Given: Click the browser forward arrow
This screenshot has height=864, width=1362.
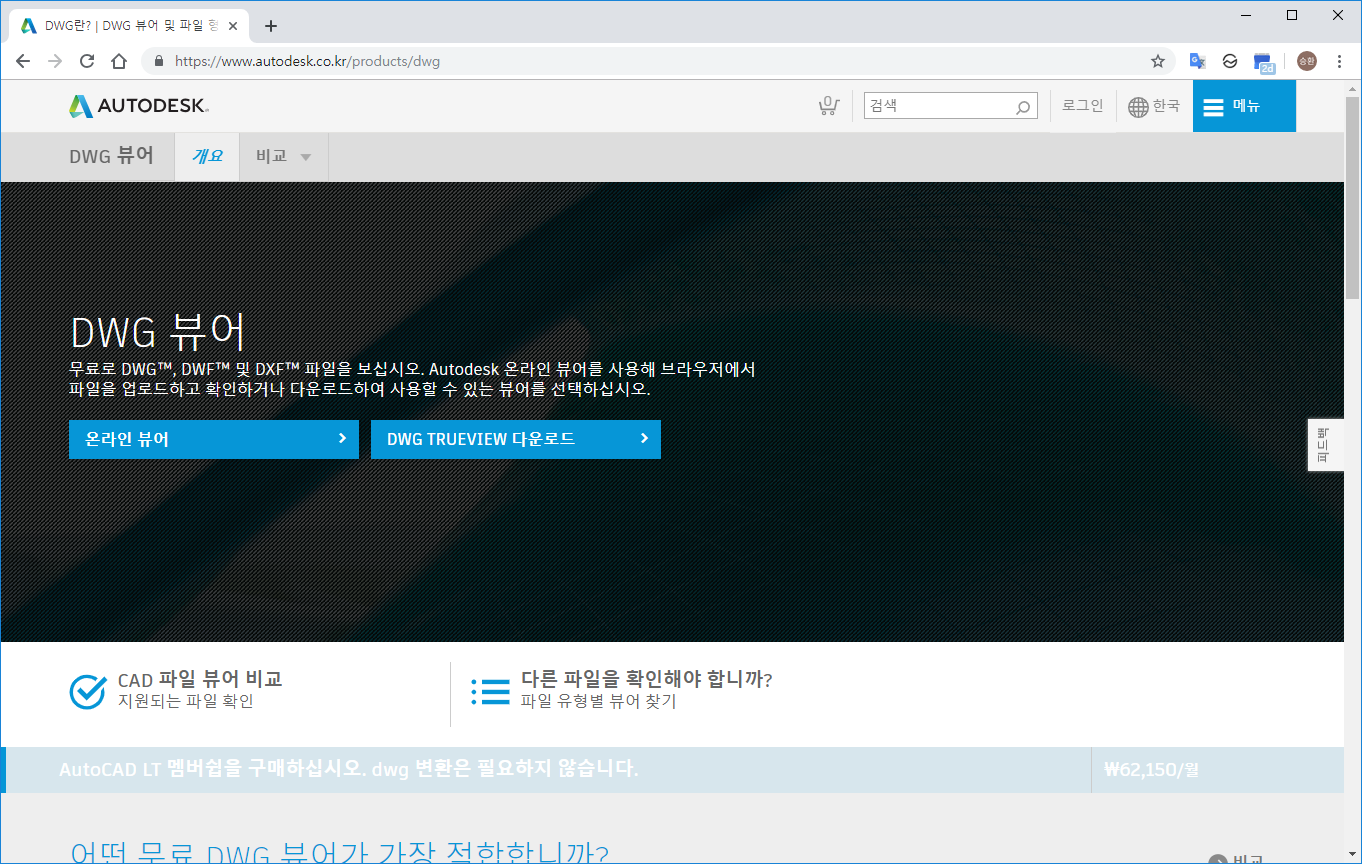Looking at the screenshot, I should (x=55, y=61).
